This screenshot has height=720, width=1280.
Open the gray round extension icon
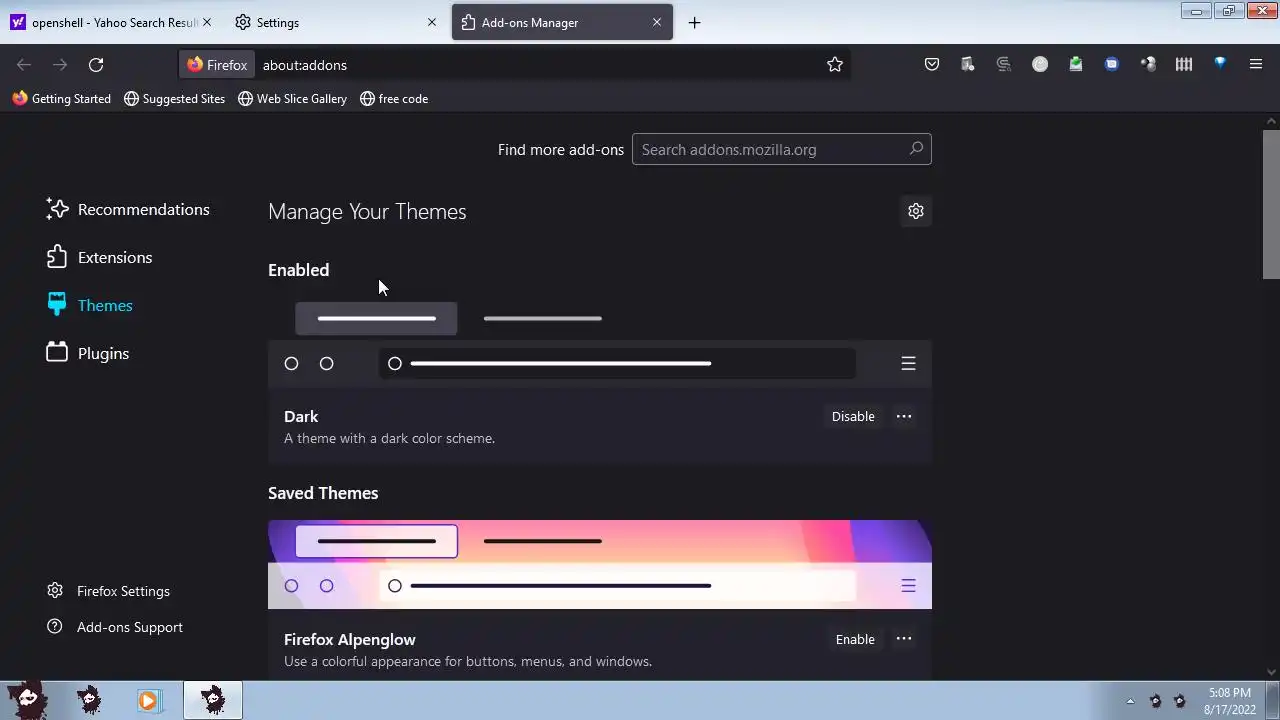(x=1040, y=65)
